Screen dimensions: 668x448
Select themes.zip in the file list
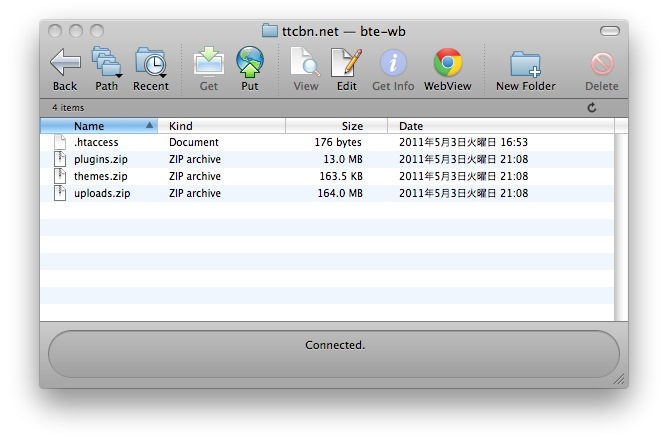101,177
